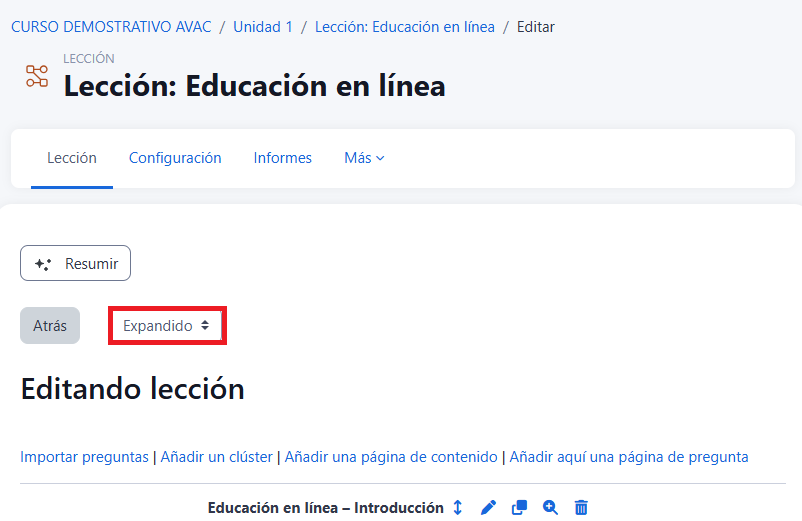Click Añadir aquí una página de pregunta
This screenshot has width=802, height=521.
coord(629,457)
